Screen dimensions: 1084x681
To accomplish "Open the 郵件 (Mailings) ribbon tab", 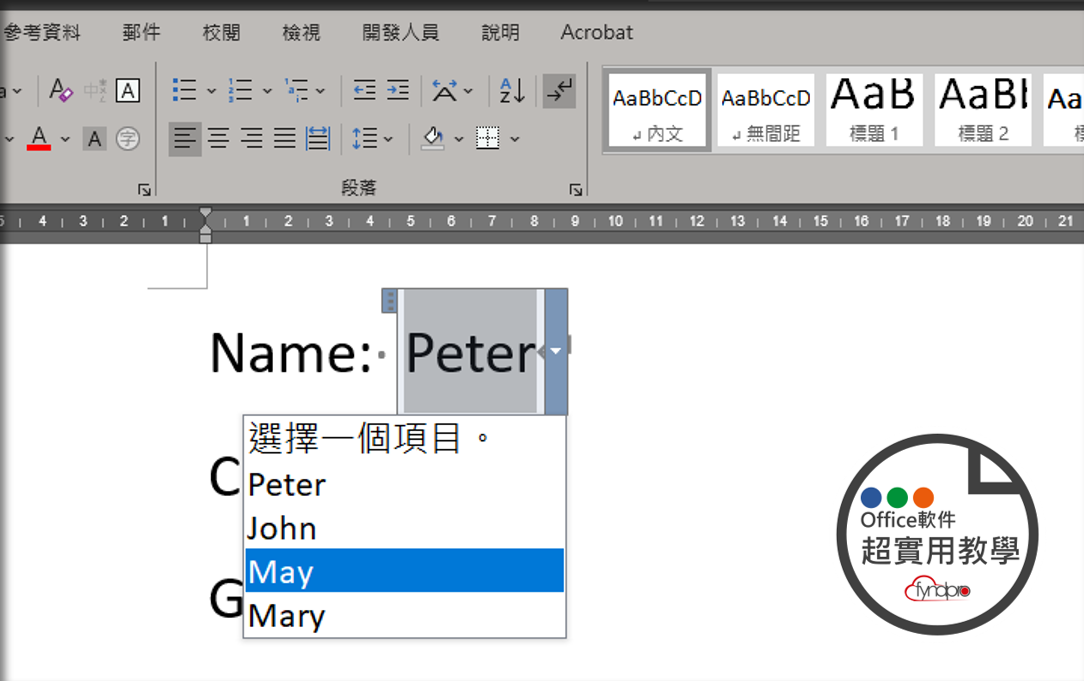I will (x=141, y=32).
